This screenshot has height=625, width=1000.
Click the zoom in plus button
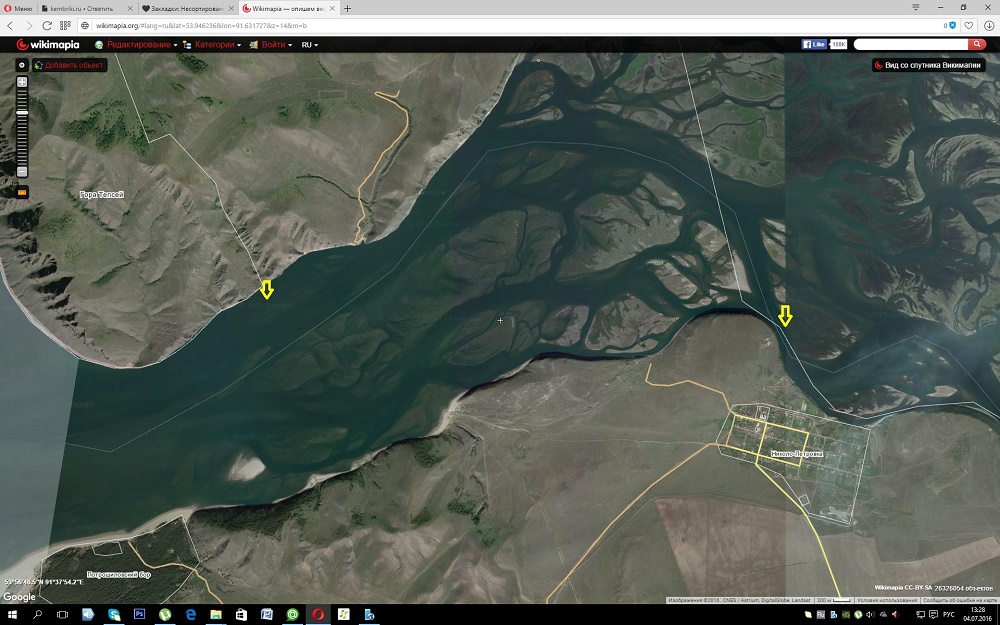pyautogui.click(x=22, y=81)
